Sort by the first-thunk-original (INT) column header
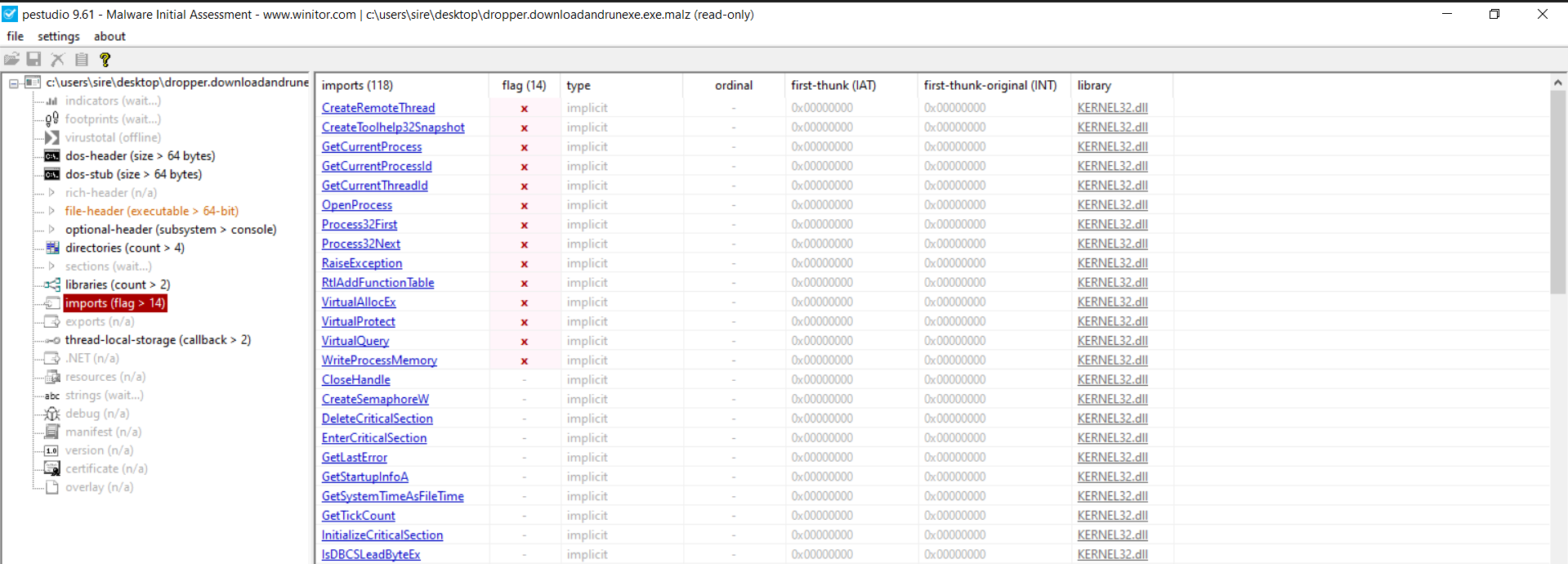 [993, 85]
